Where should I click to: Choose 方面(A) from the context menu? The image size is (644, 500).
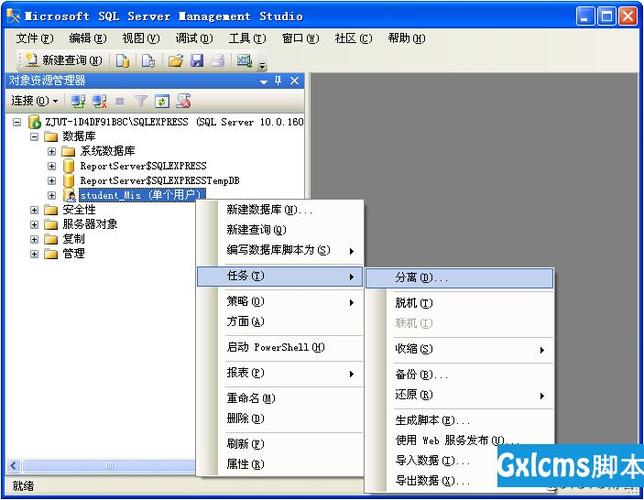(x=280, y=322)
